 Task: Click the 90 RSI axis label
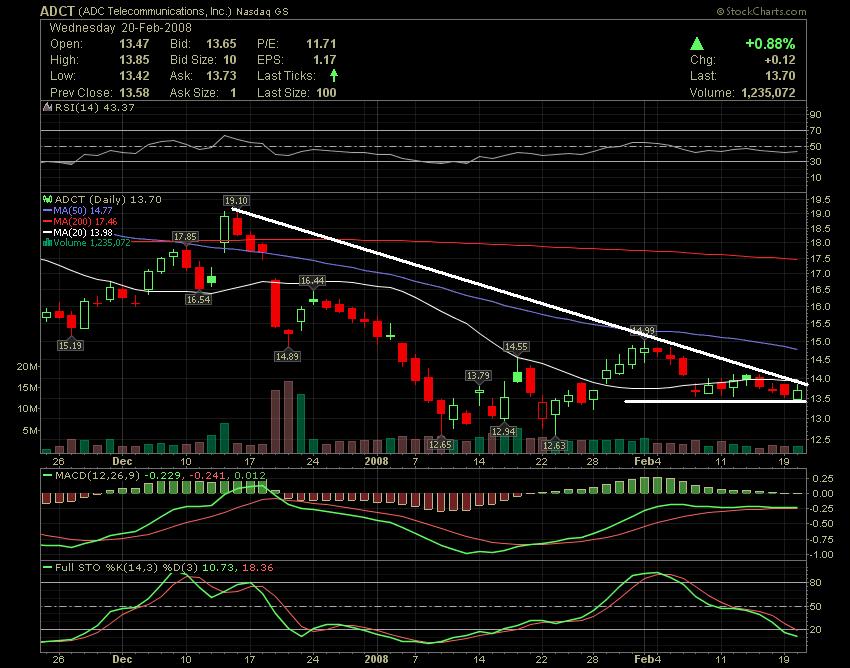(816, 114)
